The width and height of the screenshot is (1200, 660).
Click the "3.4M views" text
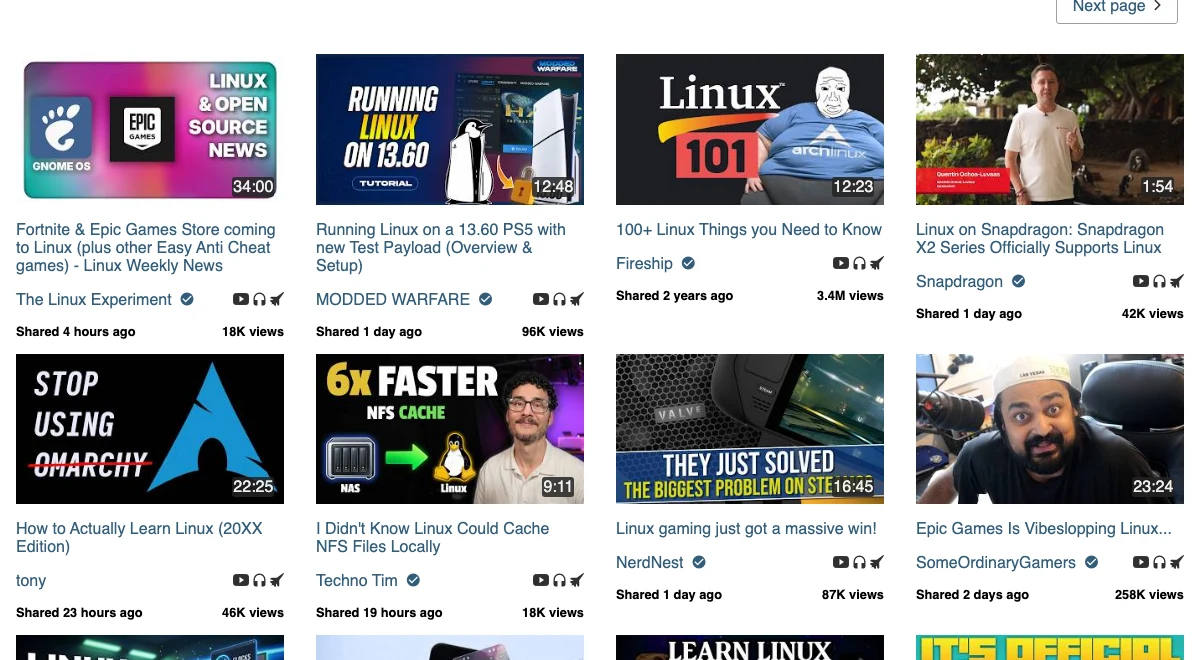(x=850, y=295)
